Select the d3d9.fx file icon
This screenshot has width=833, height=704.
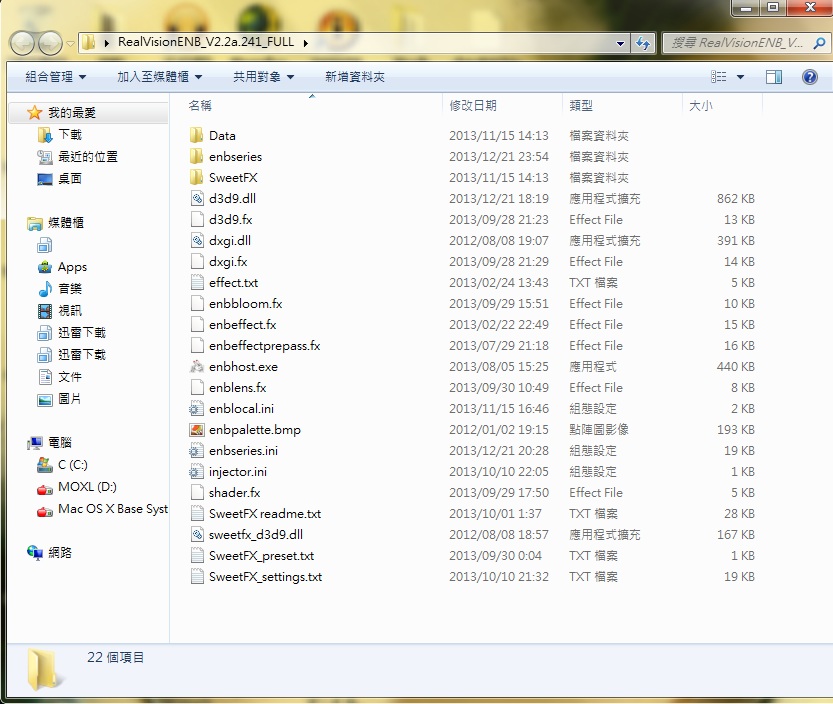(197, 219)
